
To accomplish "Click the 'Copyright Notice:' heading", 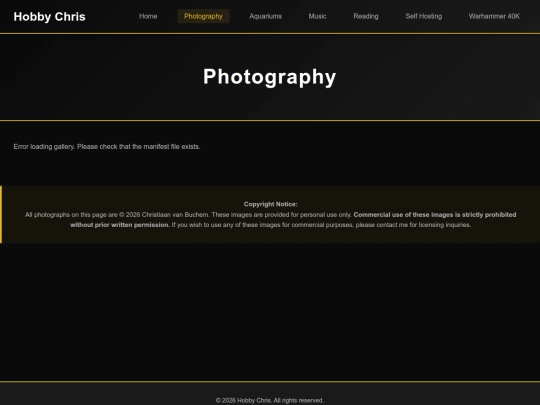I will (270, 204).
